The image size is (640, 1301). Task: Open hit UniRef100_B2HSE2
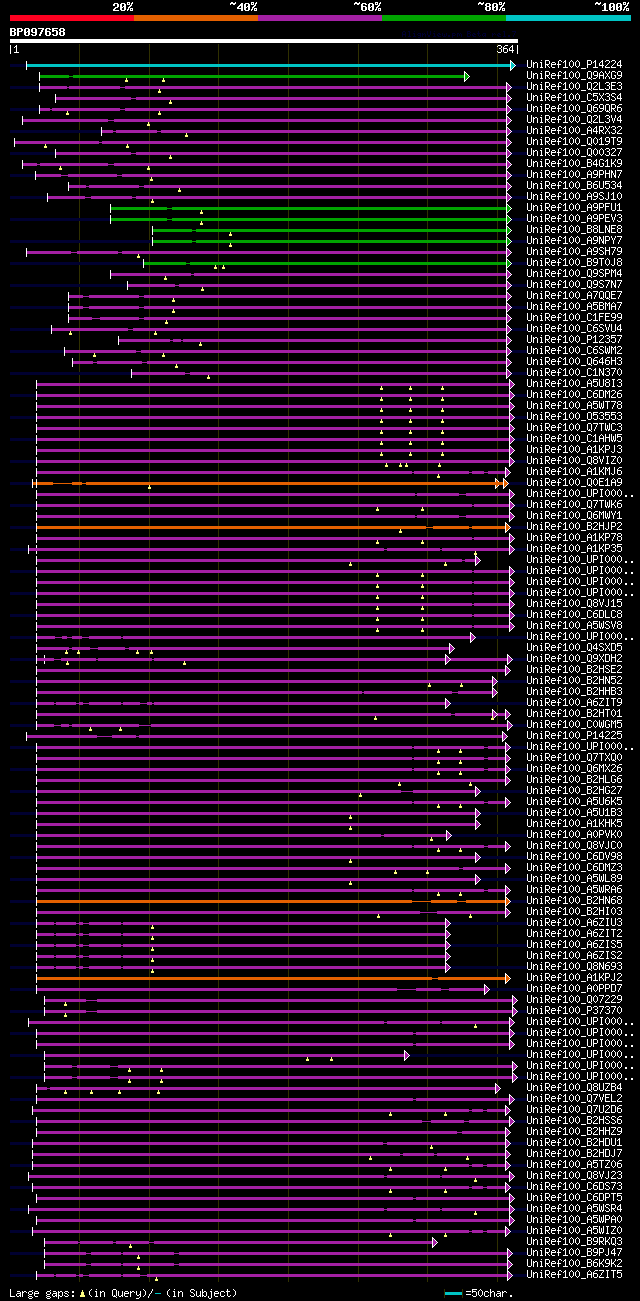point(574,670)
